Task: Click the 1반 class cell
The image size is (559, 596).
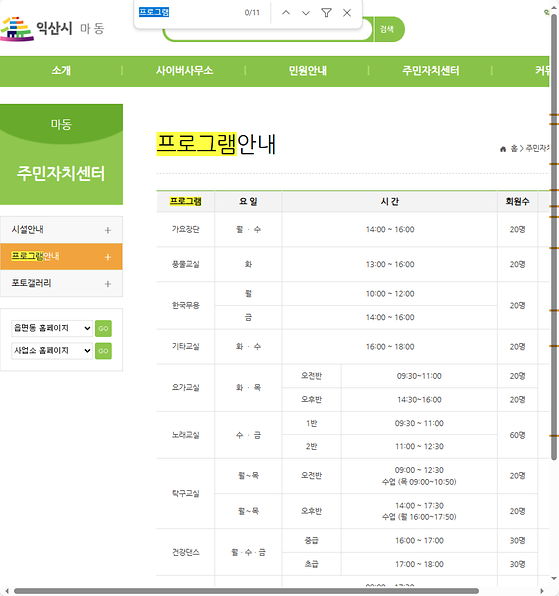Action: click(311, 423)
